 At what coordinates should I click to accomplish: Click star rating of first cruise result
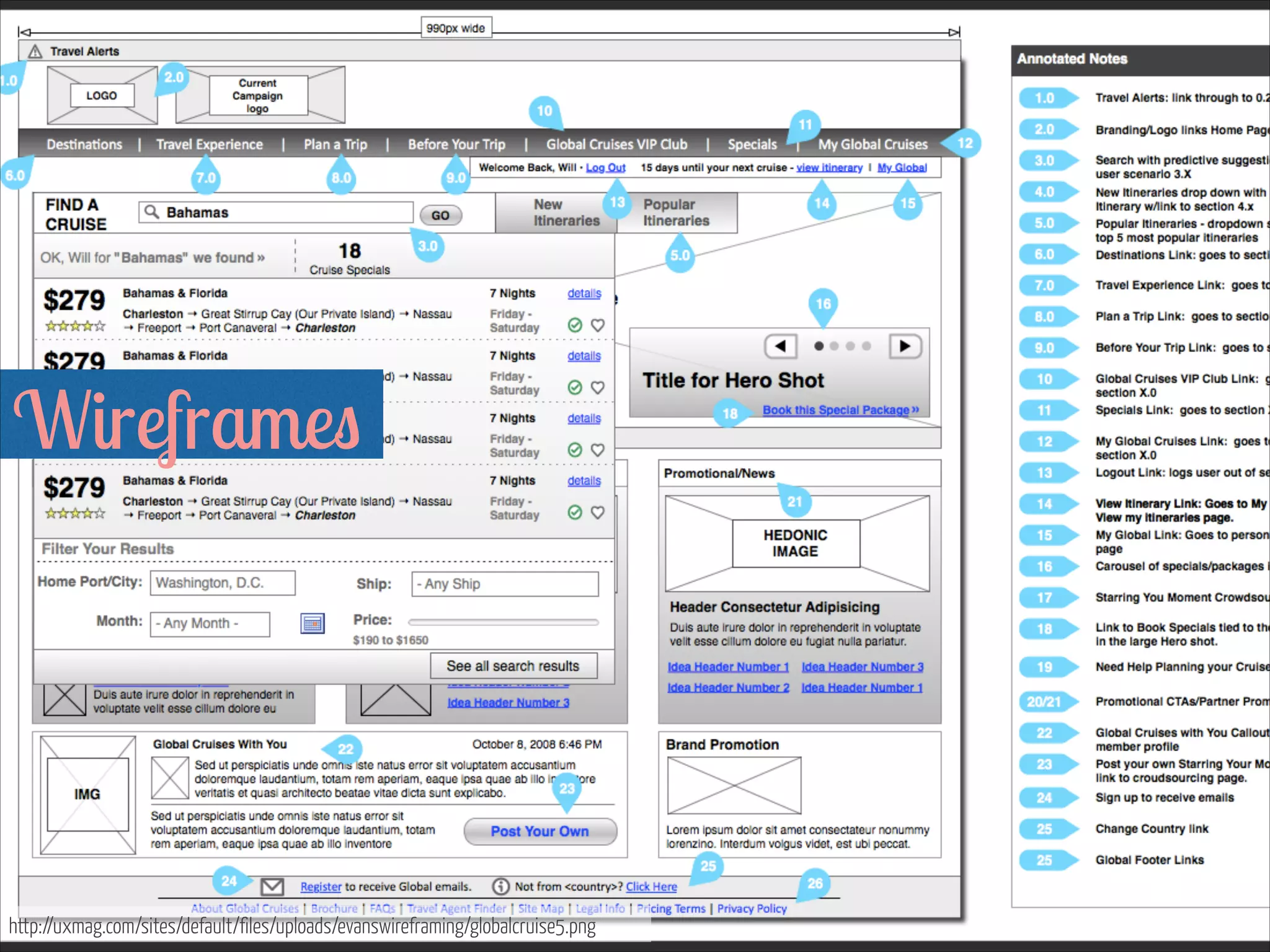[x=75, y=325]
